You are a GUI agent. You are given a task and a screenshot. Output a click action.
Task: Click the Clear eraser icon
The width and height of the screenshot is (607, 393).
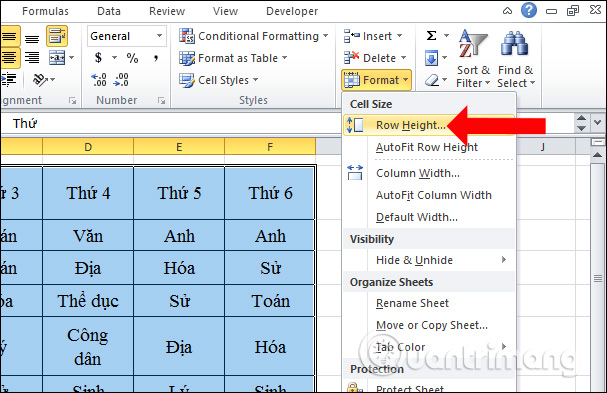431,80
